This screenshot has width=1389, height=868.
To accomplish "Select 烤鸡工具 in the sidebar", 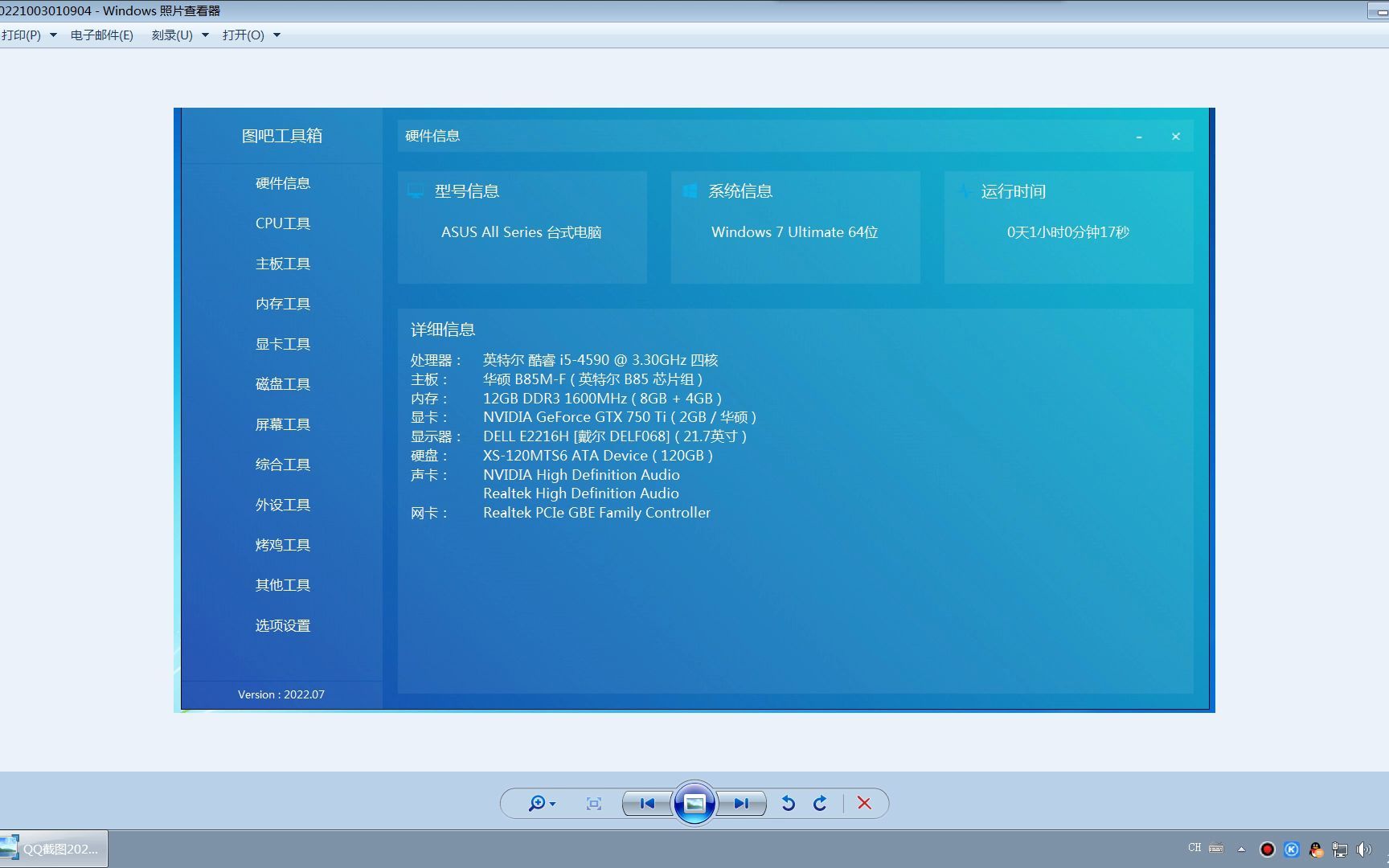I will point(282,545).
